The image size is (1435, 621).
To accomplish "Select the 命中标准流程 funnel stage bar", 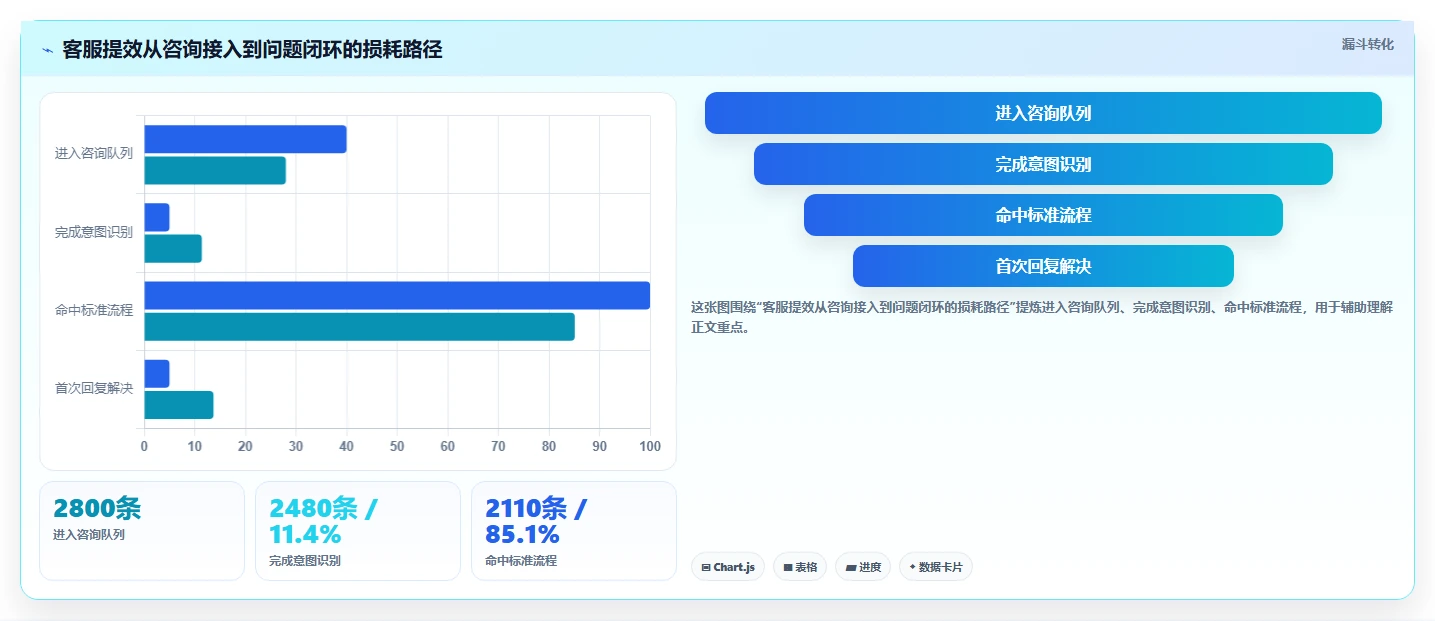I will tap(1043, 215).
